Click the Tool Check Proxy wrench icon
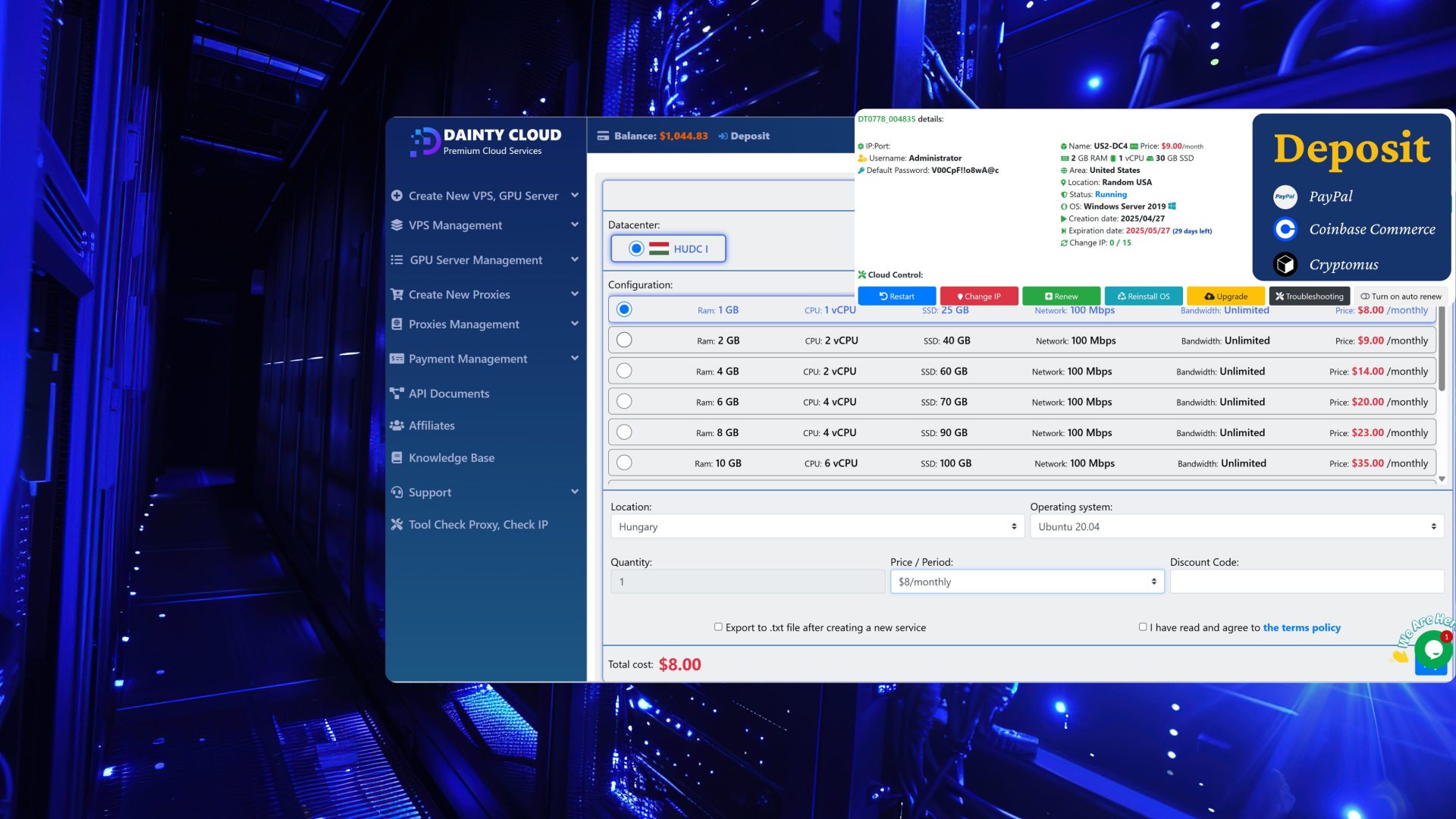Screen dimensions: 1456x819 tap(397, 525)
